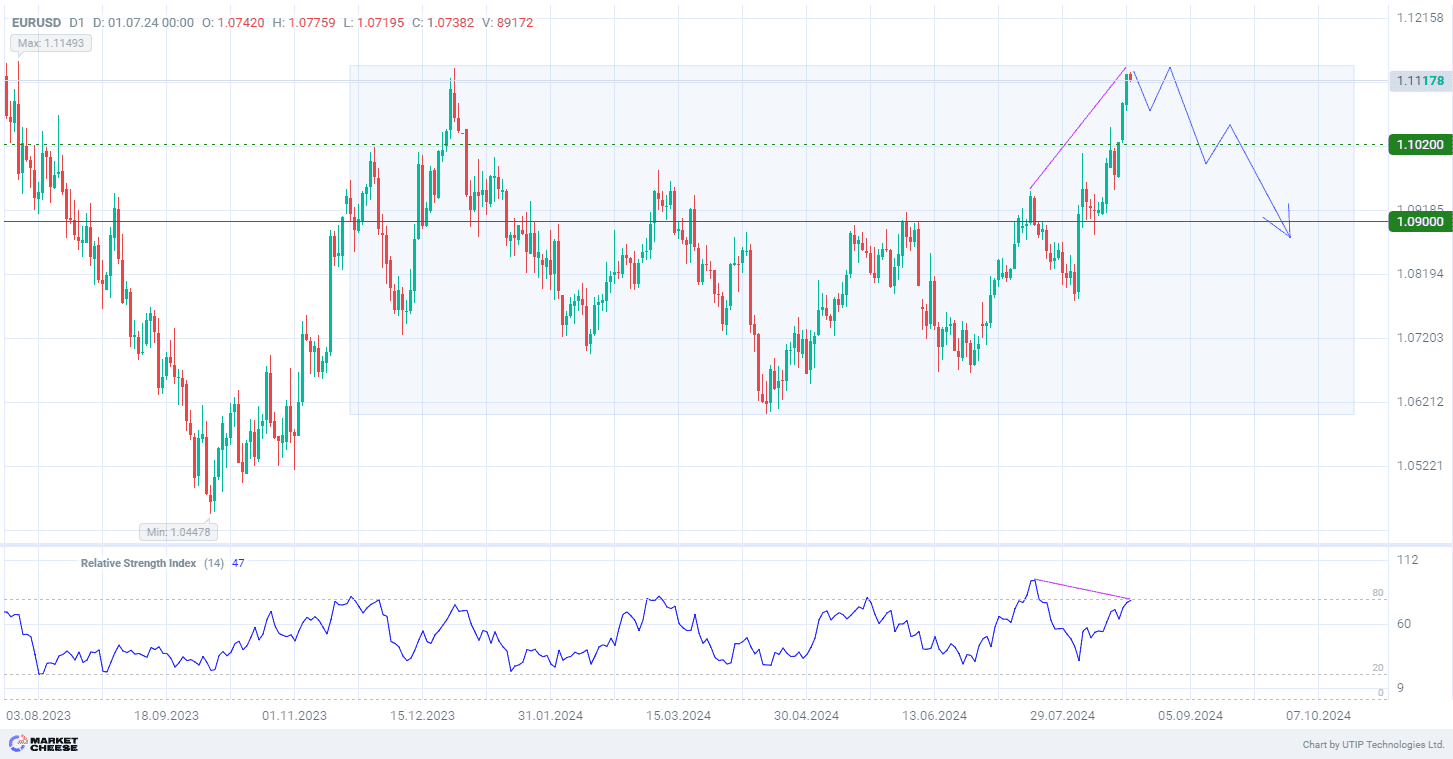Select the Max: 1.11493 price marker
The width and height of the screenshot is (1453, 759).
[50, 43]
